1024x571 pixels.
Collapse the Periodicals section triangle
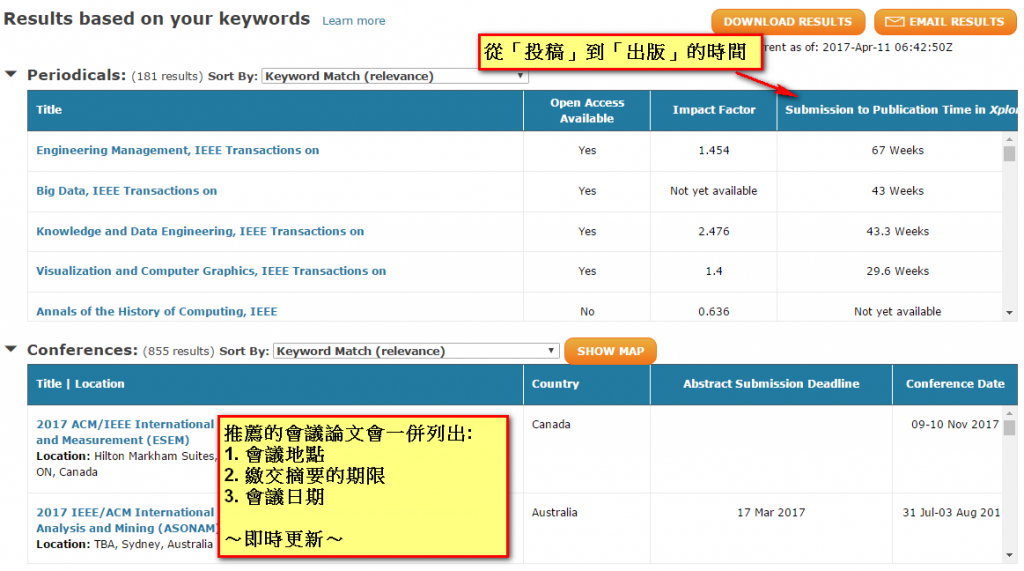pyautogui.click(x=10, y=74)
